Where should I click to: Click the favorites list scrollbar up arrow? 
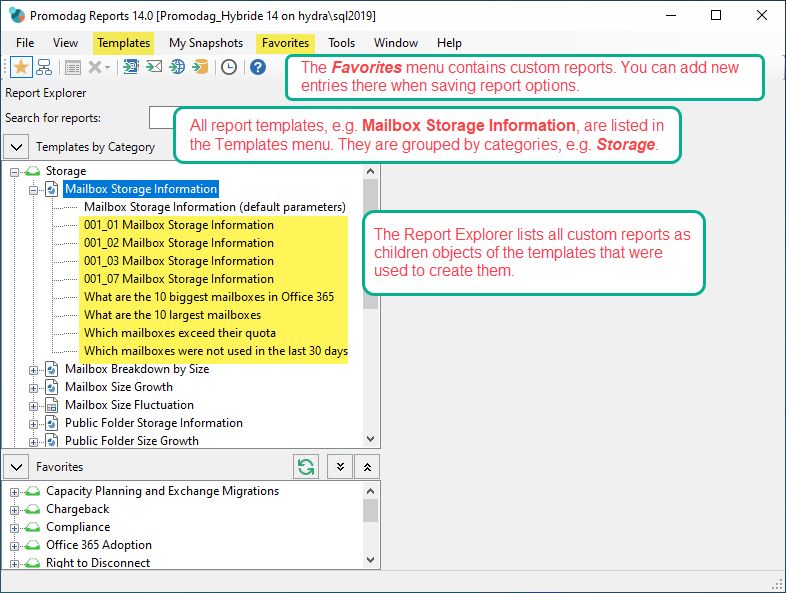pyautogui.click(x=370, y=491)
